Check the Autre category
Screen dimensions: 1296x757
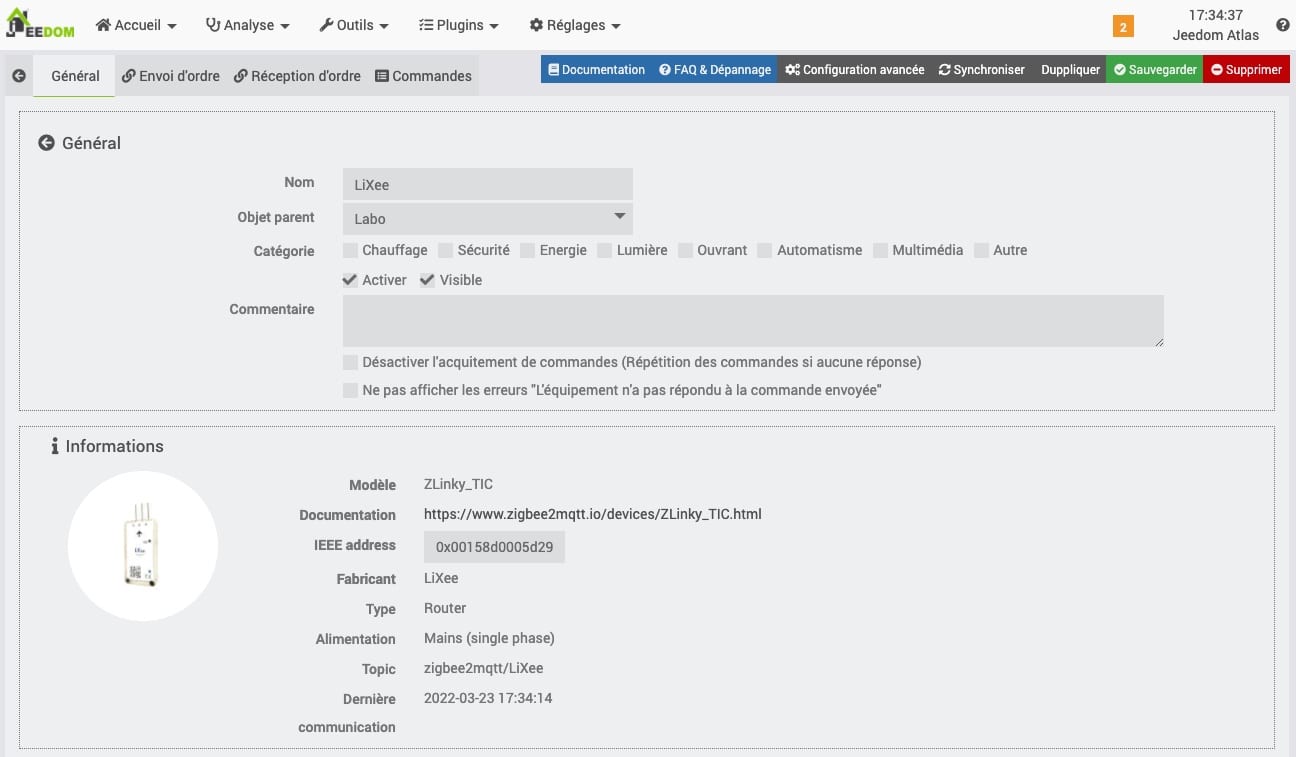pos(981,250)
